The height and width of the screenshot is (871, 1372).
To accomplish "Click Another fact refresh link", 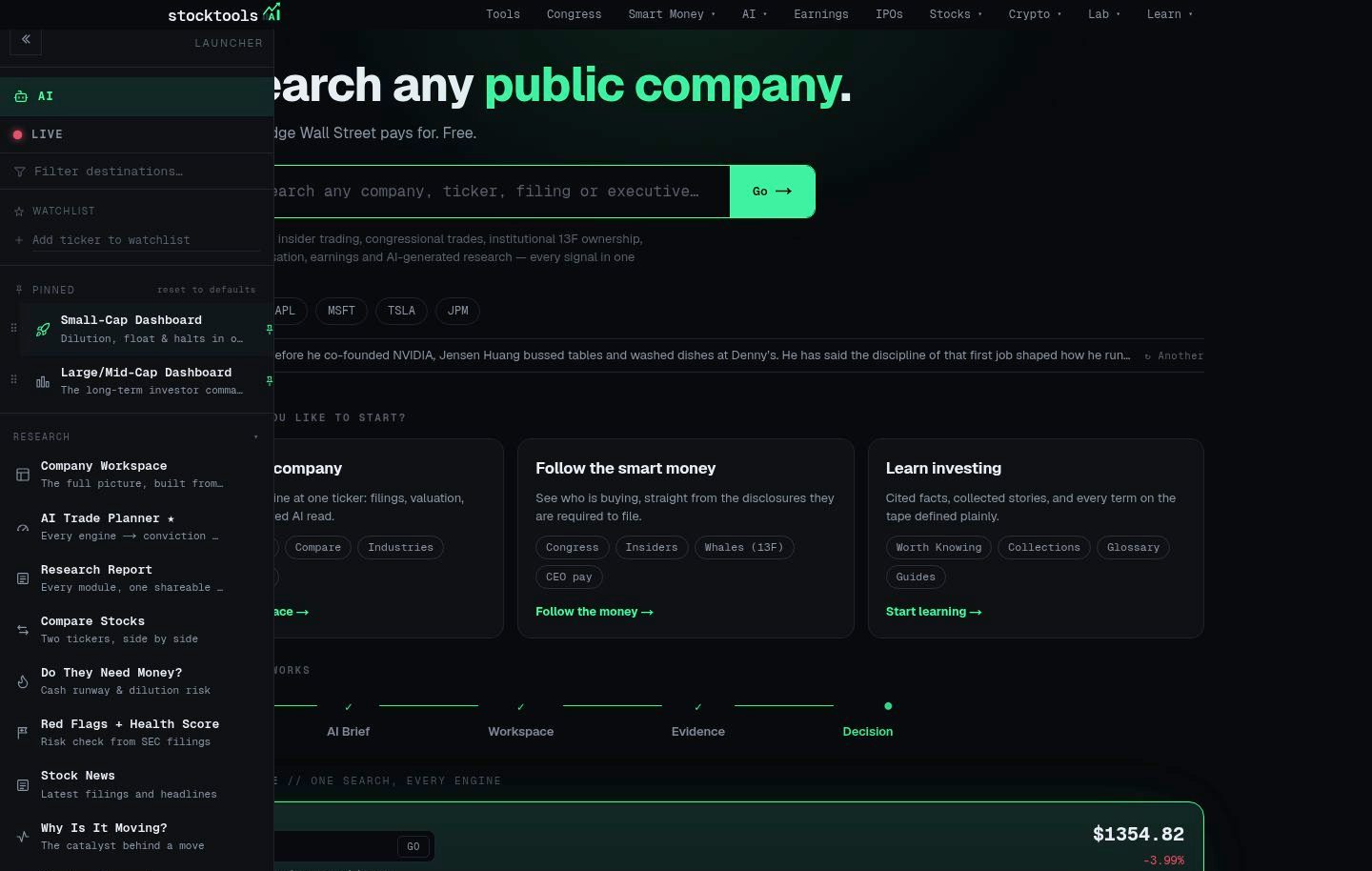I will click(x=1174, y=355).
